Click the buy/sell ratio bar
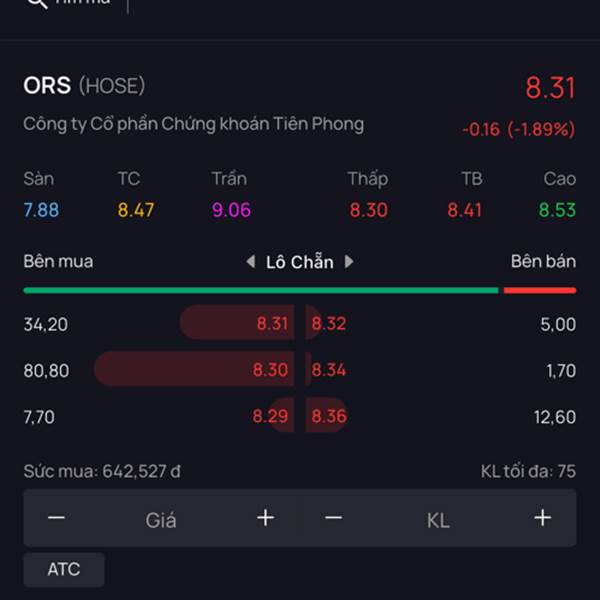This screenshot has height=600, width=600. (300, 290)
